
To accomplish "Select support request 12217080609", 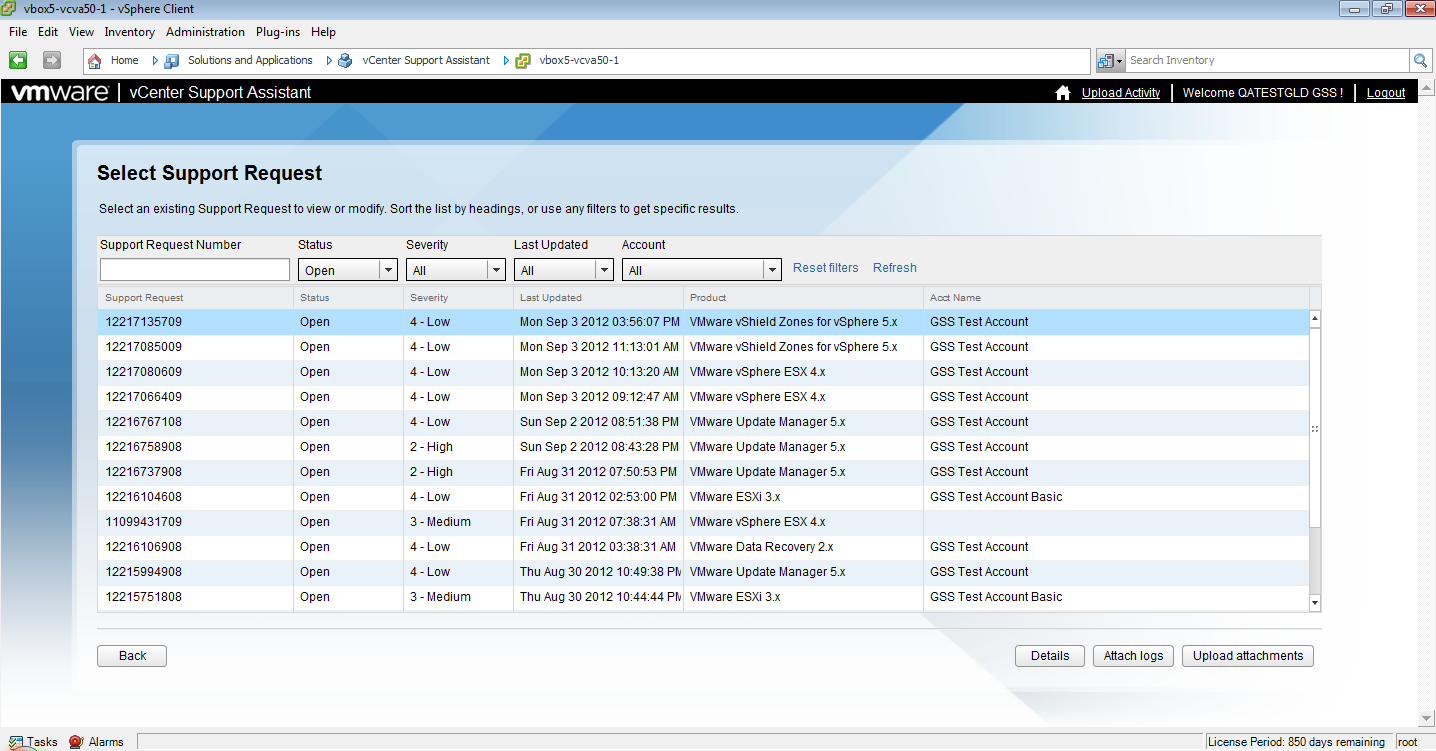I will [703, 372].
